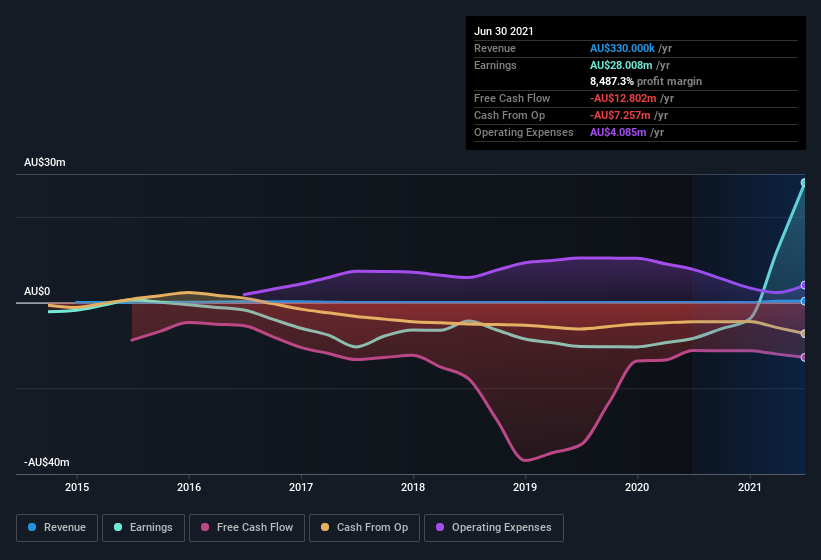Toggle Free Cash Flow legend button
The height and width of the screenshot is (560, 821).
pyautogui.click(x=247, y=528)
